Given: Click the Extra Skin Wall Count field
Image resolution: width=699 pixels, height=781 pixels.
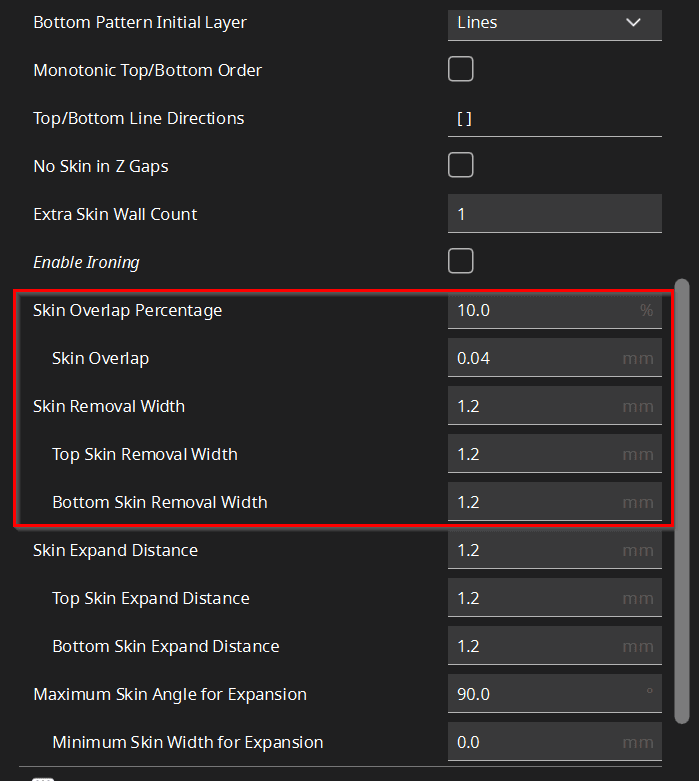Looking at the screenshot, I should pyautogui.click(x=553, y=214).
